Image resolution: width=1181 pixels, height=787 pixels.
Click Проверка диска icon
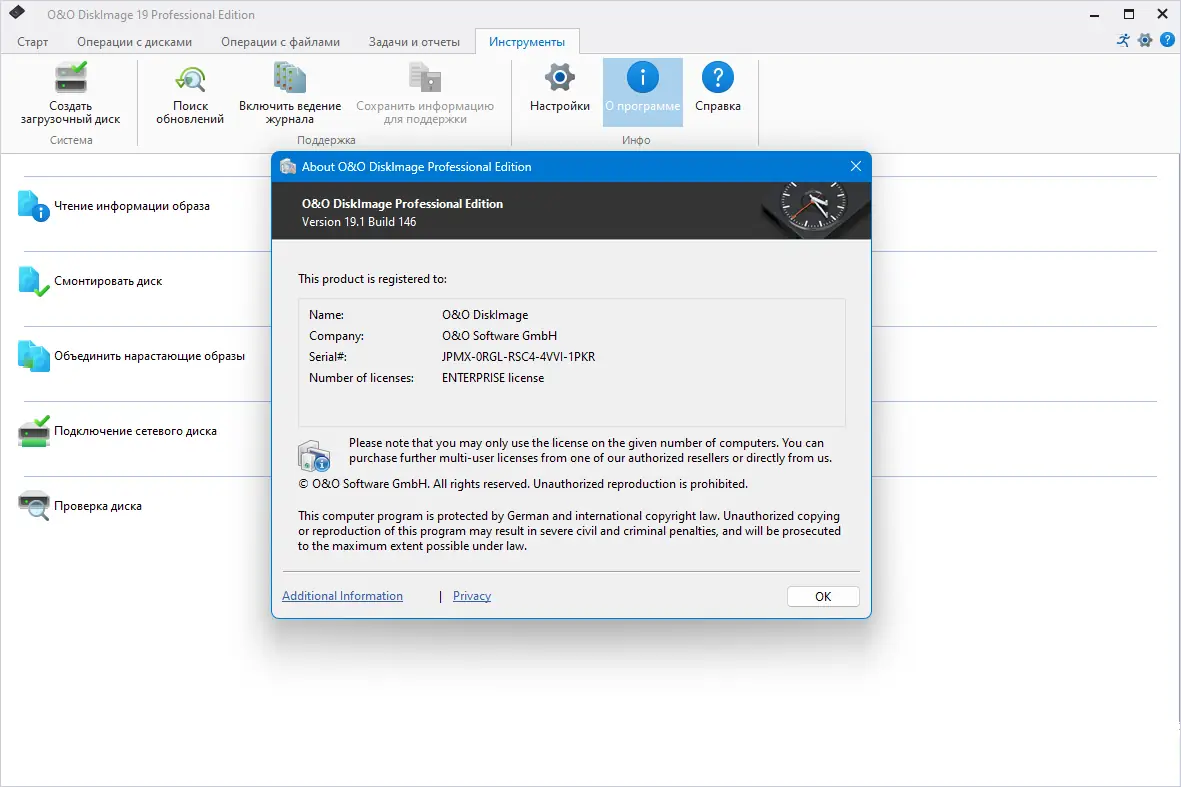coord(34,506)
